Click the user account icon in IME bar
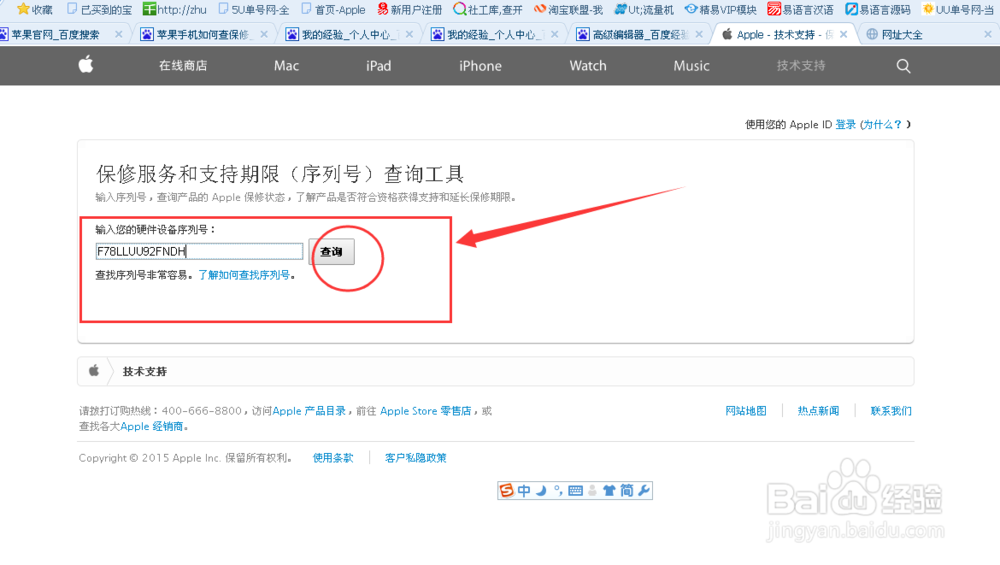The image size is (1000, 565). pyautogui.click(x=592, y=490)
